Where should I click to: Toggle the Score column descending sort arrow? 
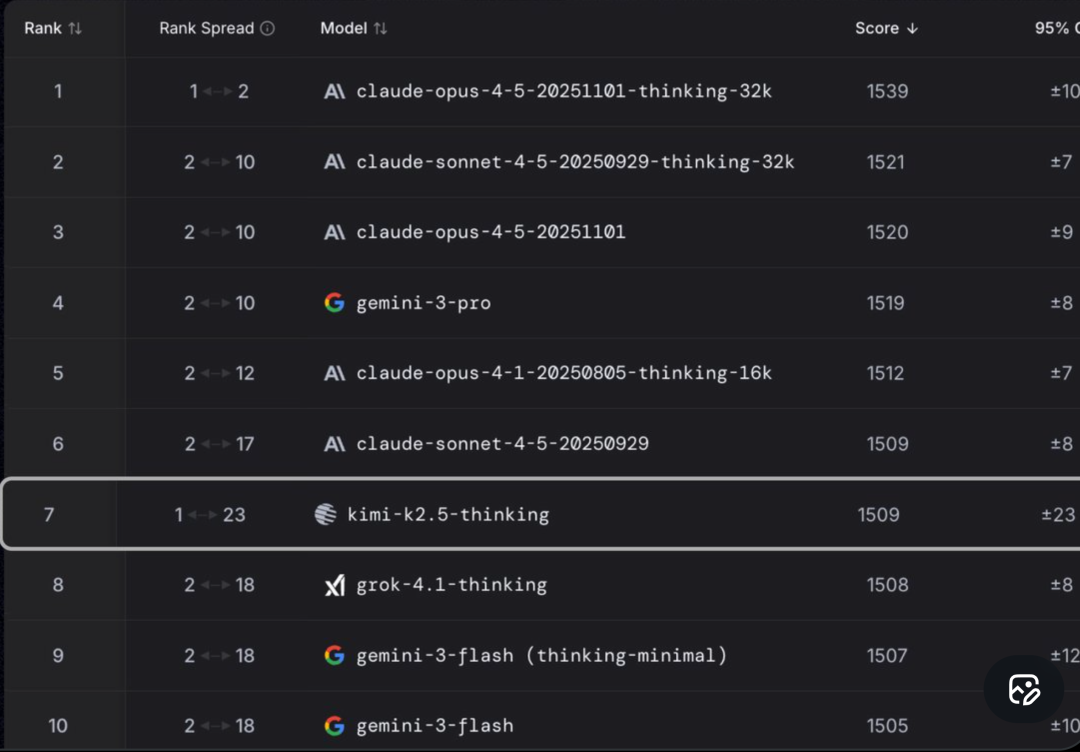[912, 28]
